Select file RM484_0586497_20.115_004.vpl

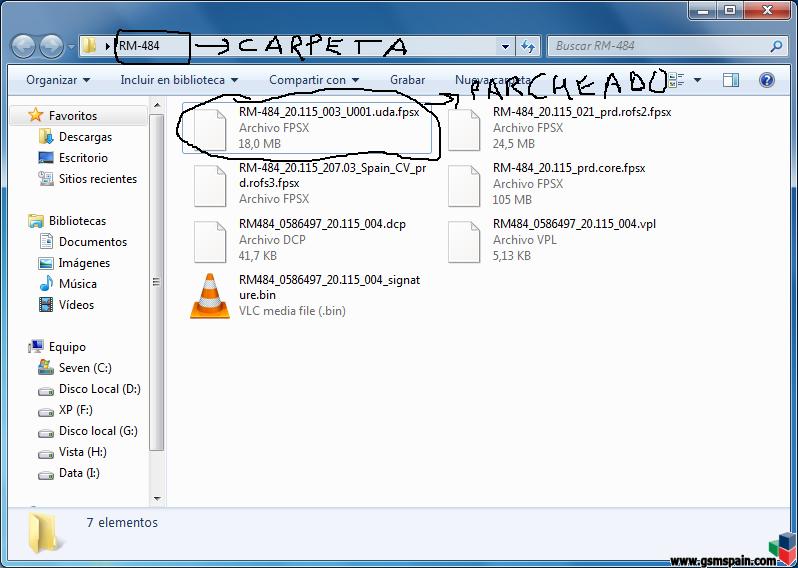[x=574, y=224]
